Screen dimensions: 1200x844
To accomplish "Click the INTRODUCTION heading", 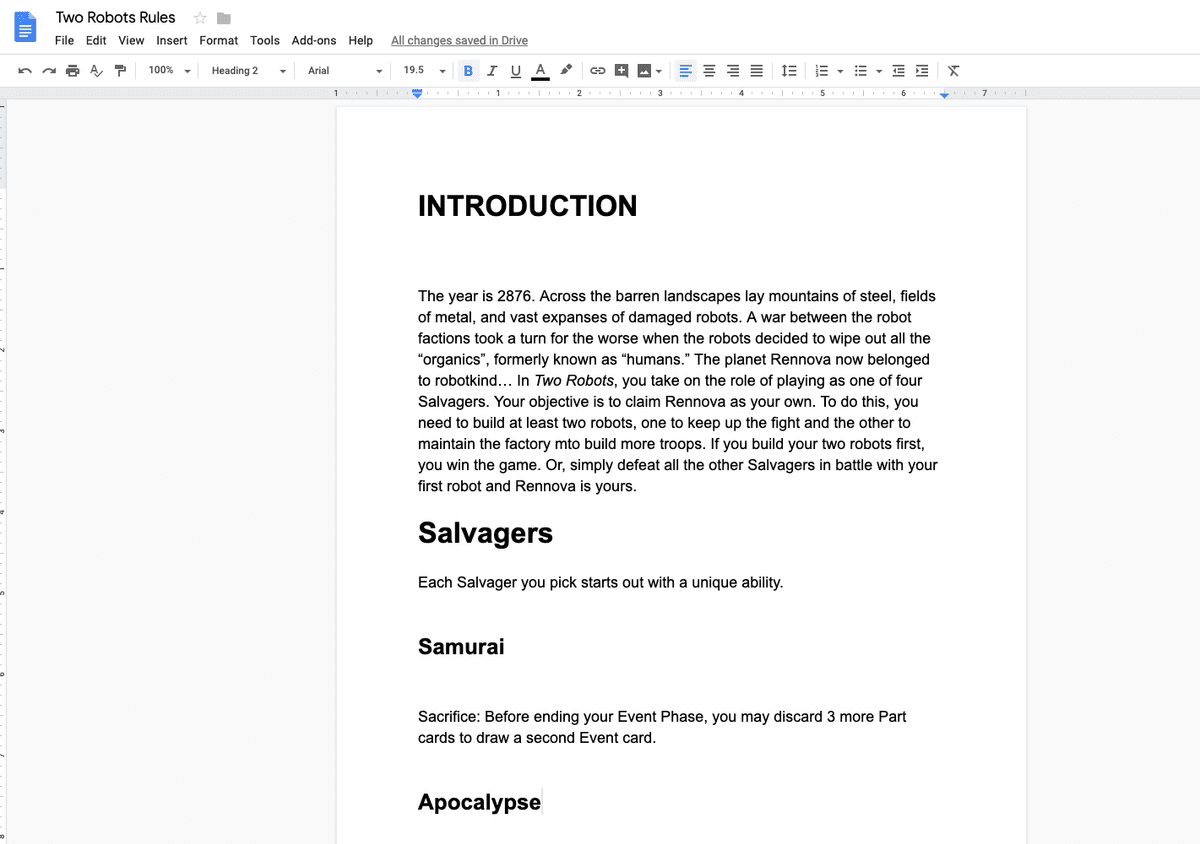I will tap(527, 206).
